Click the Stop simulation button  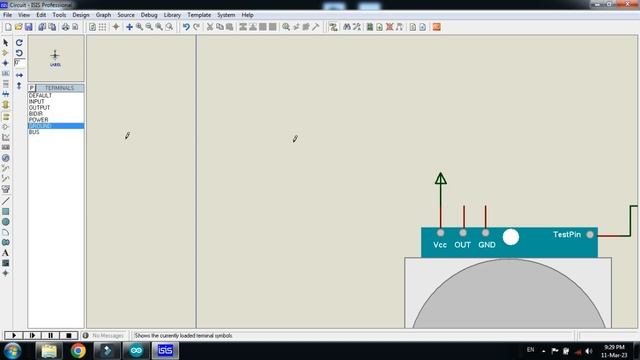pyautogui.click(x=69, y=336)
